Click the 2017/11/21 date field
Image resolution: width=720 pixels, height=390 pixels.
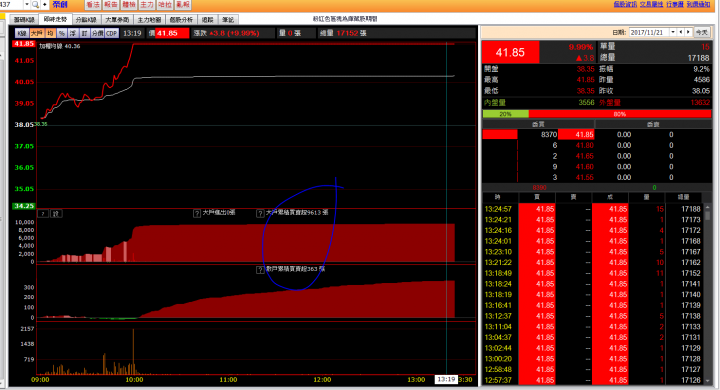(649, 32)
